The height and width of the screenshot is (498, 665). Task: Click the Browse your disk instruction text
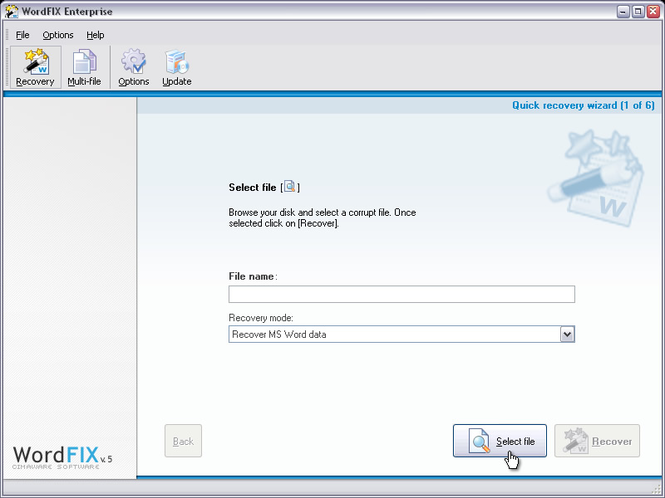point(322,218)
